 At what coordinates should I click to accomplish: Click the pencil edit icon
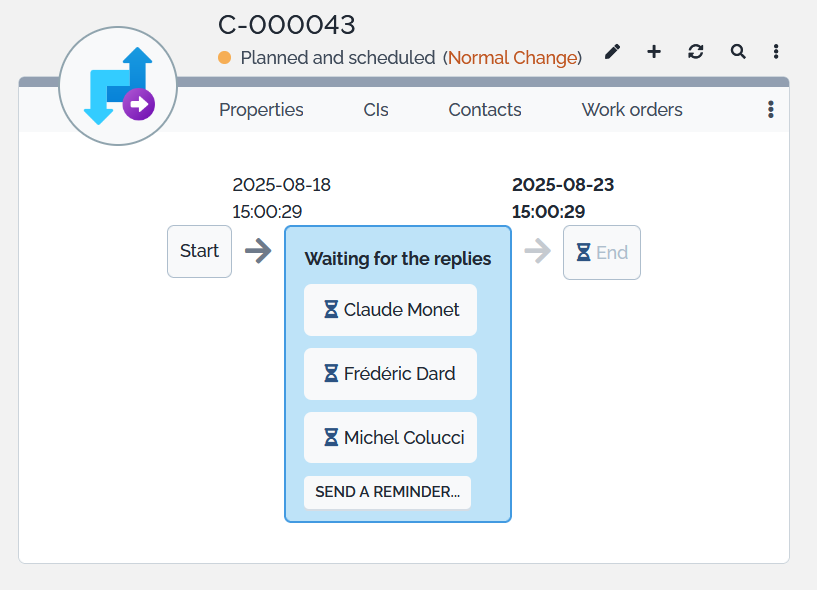click(x=612, y=52)
